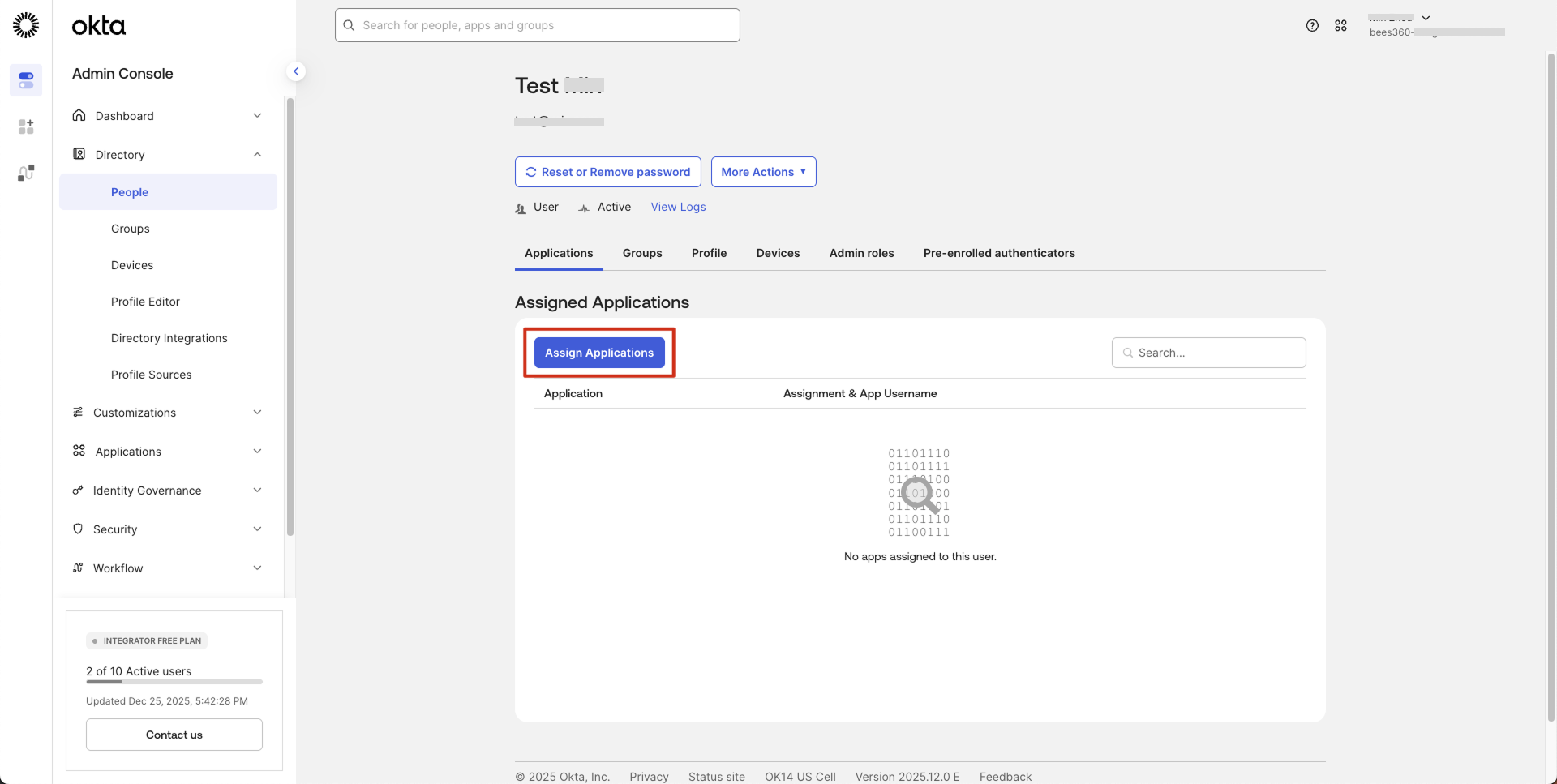
Task: Open the add applications icon in sidebar
Action: click(x=25, y=126)
